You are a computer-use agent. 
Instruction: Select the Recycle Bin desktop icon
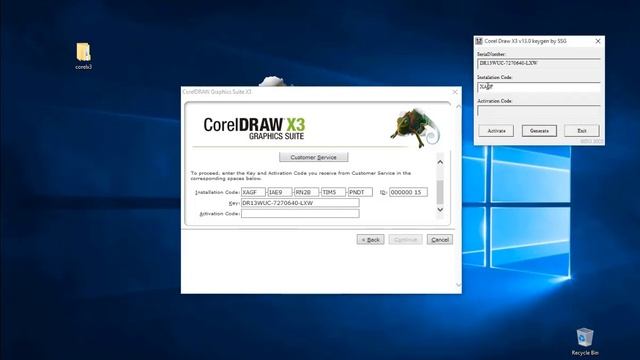585,341
